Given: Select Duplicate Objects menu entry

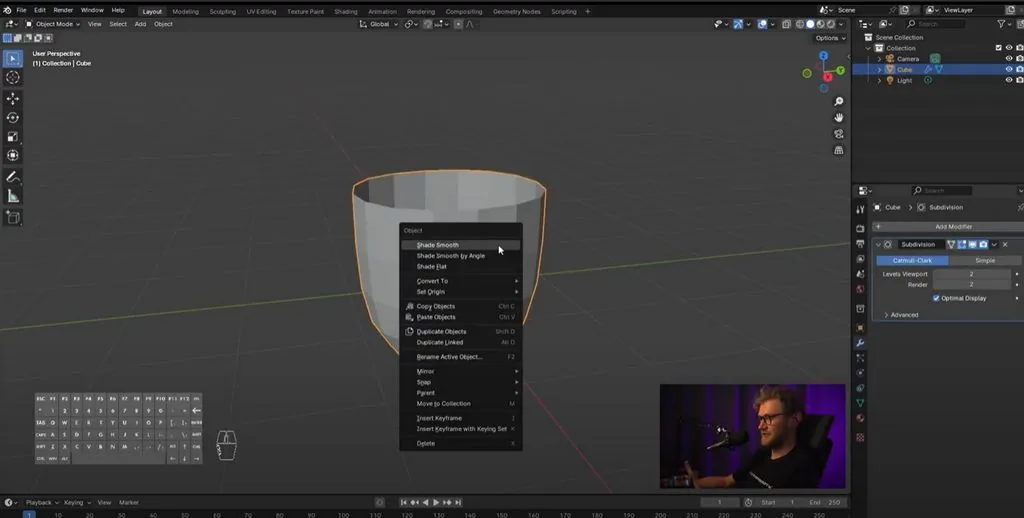Looking at the screenshot, I should 460,331.
